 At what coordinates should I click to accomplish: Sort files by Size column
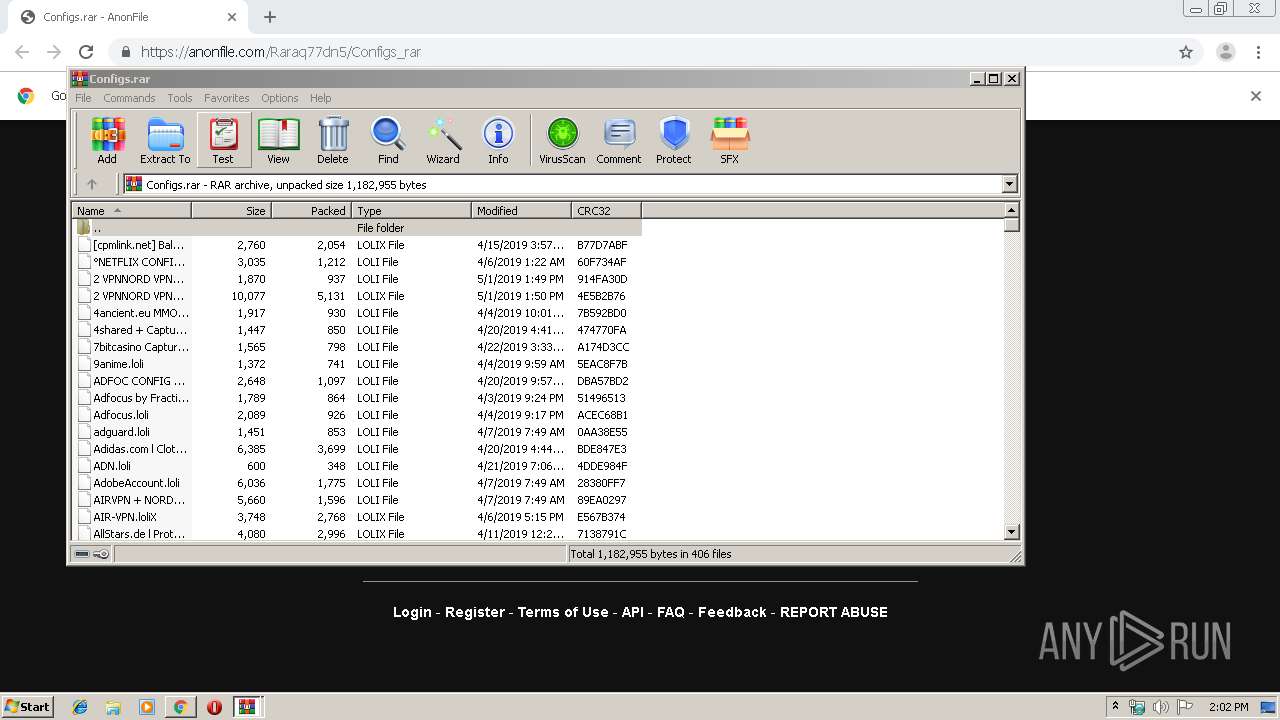coord(231,210)
